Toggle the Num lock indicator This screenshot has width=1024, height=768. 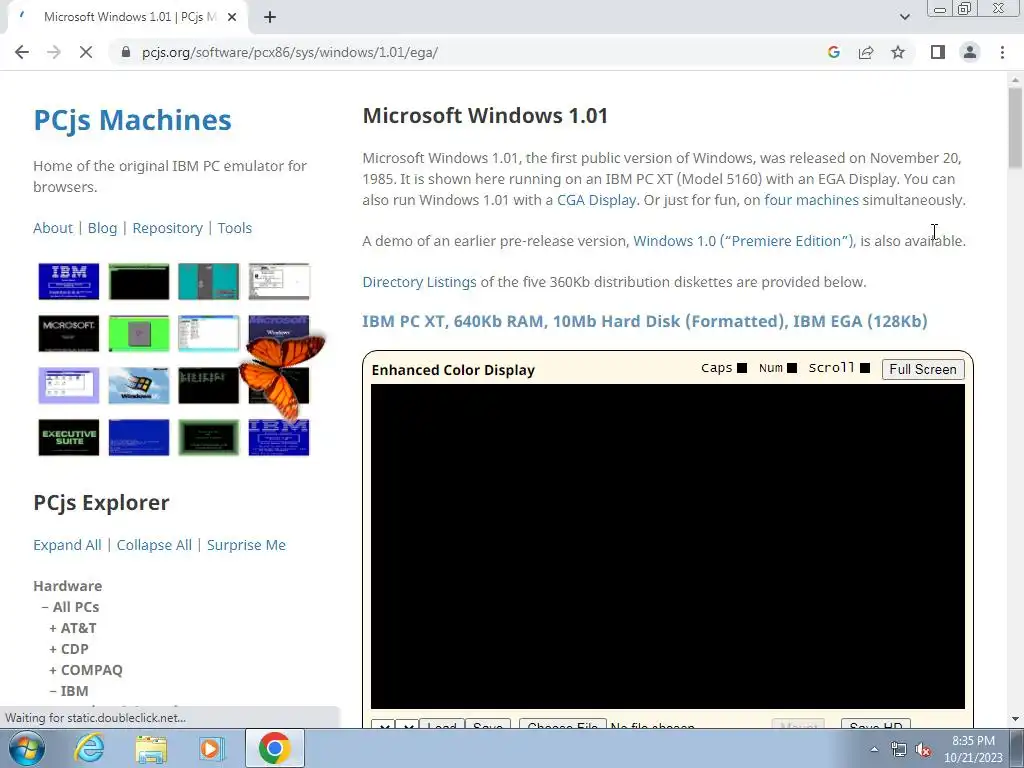tap(792, 368)
